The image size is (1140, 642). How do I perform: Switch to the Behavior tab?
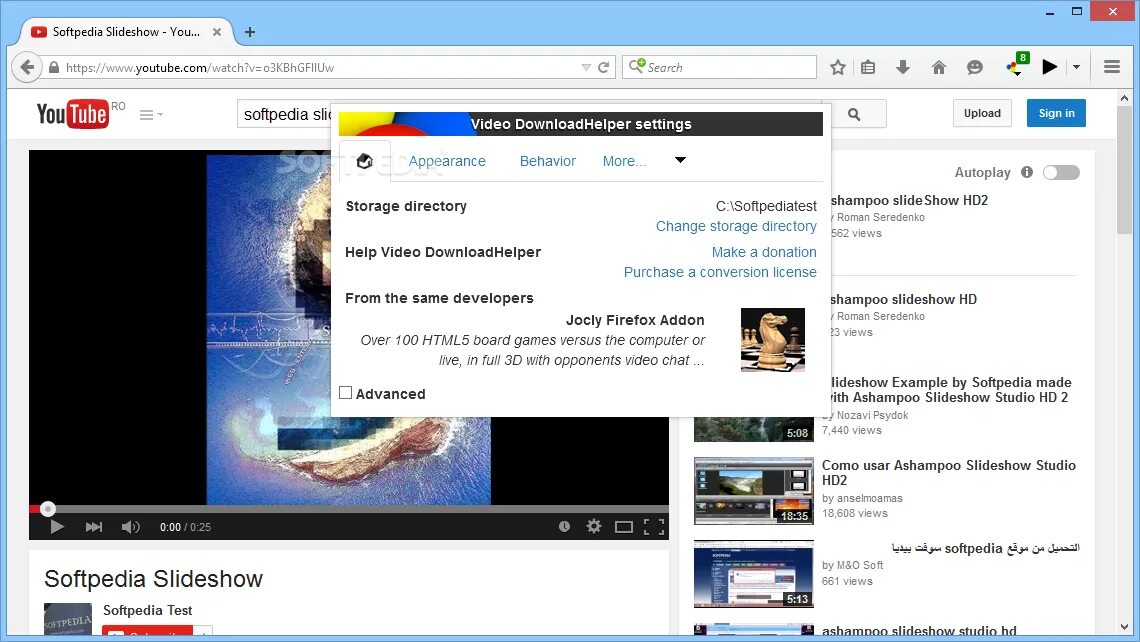pyautogui.click(x=547, y=161)
